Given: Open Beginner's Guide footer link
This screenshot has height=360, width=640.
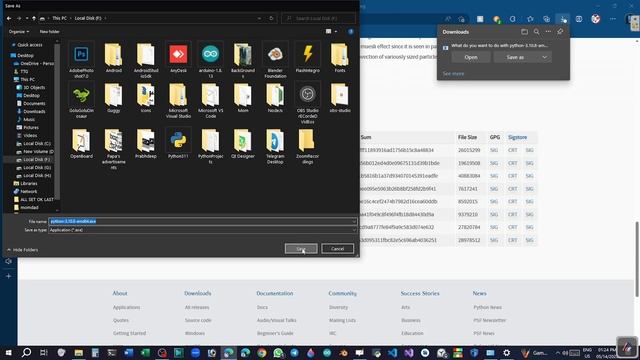Looking at the screenshot, I should 275,333.
